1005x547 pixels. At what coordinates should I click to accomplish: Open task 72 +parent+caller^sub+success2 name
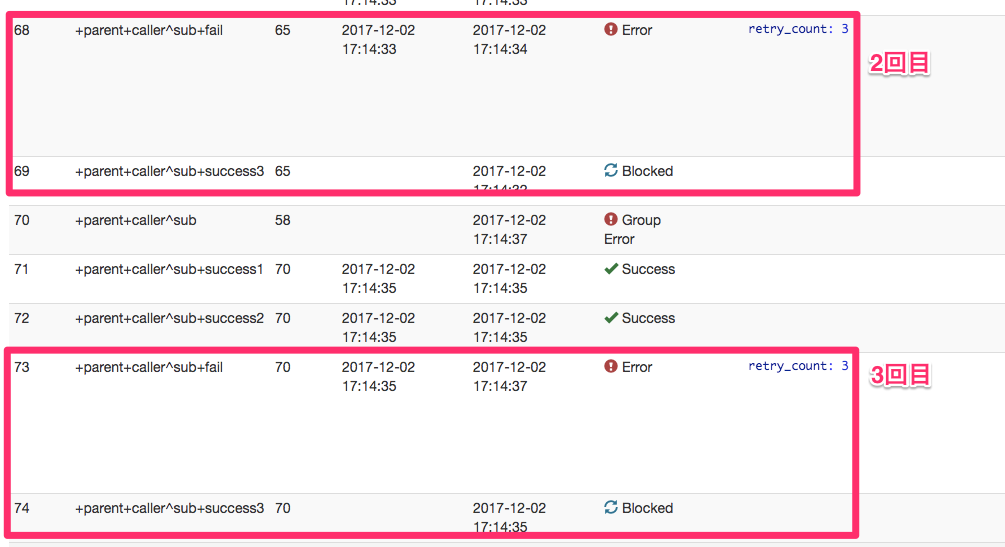coord(169,318)
